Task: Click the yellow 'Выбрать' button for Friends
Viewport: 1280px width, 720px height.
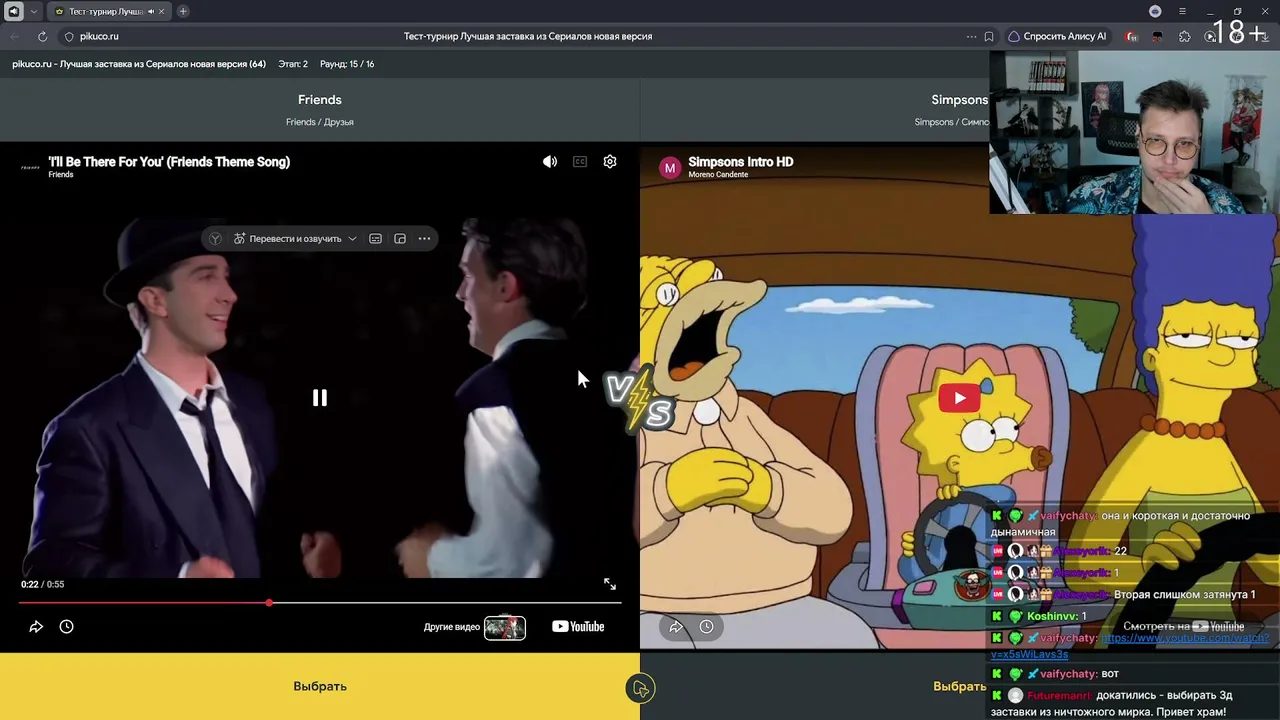Action: tap(320, 686)
